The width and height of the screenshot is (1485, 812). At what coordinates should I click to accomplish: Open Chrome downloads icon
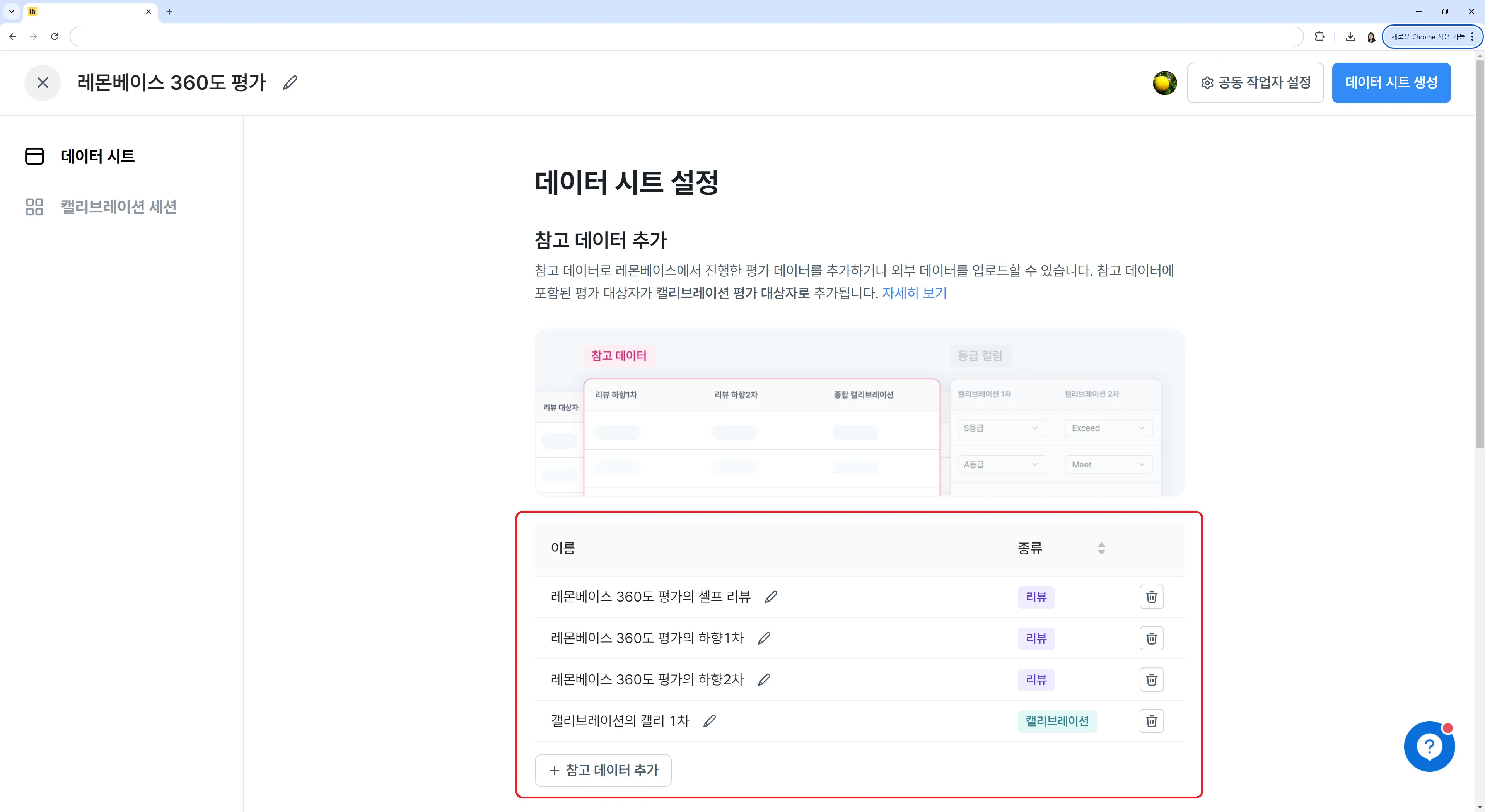pyautogui.click(x=1350, y=36)
